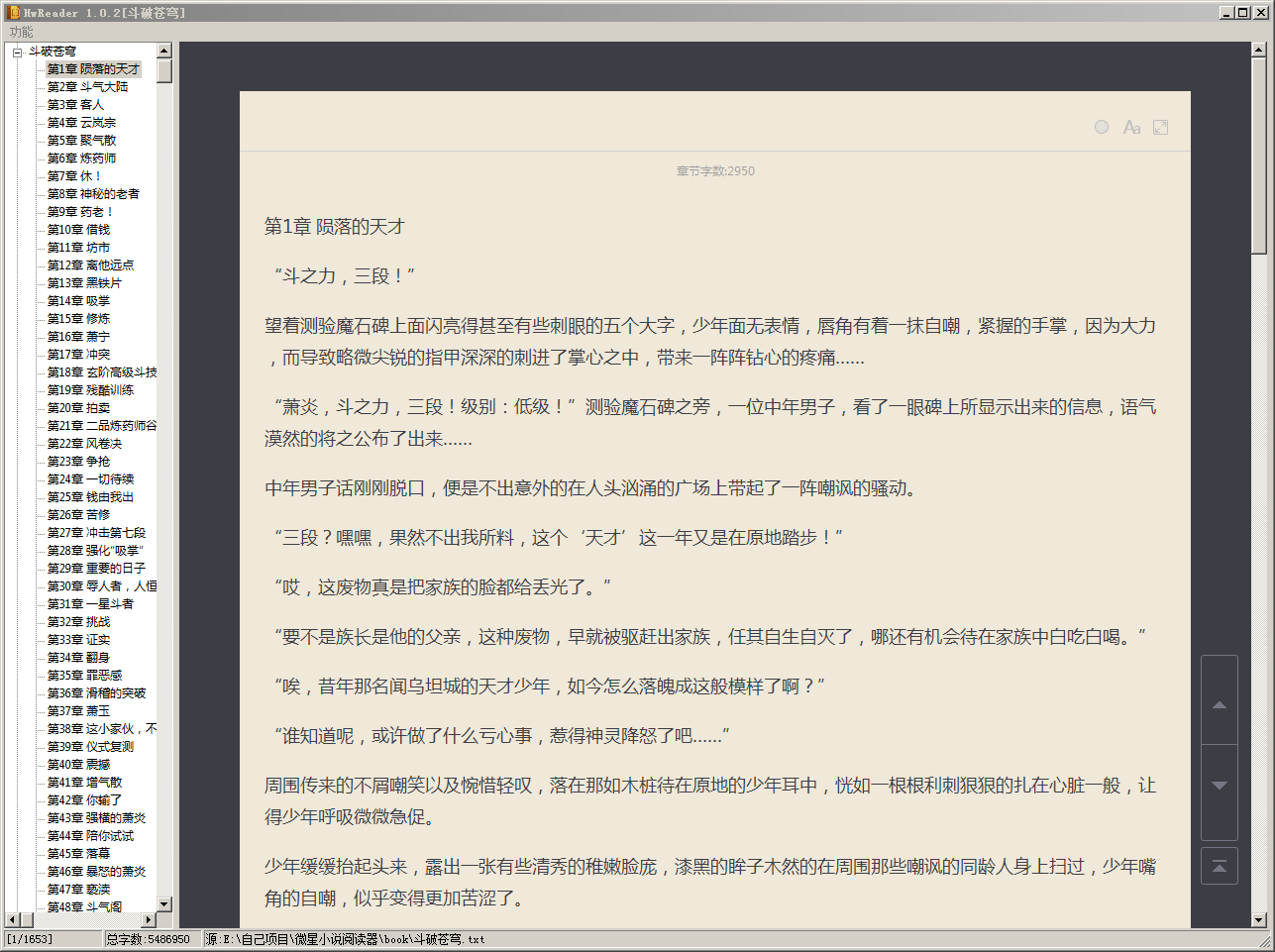This screenshot has height=952, width=1275.
Task: Open chapter 第18章 玄阶高级斗技
Action: point(101,372)
